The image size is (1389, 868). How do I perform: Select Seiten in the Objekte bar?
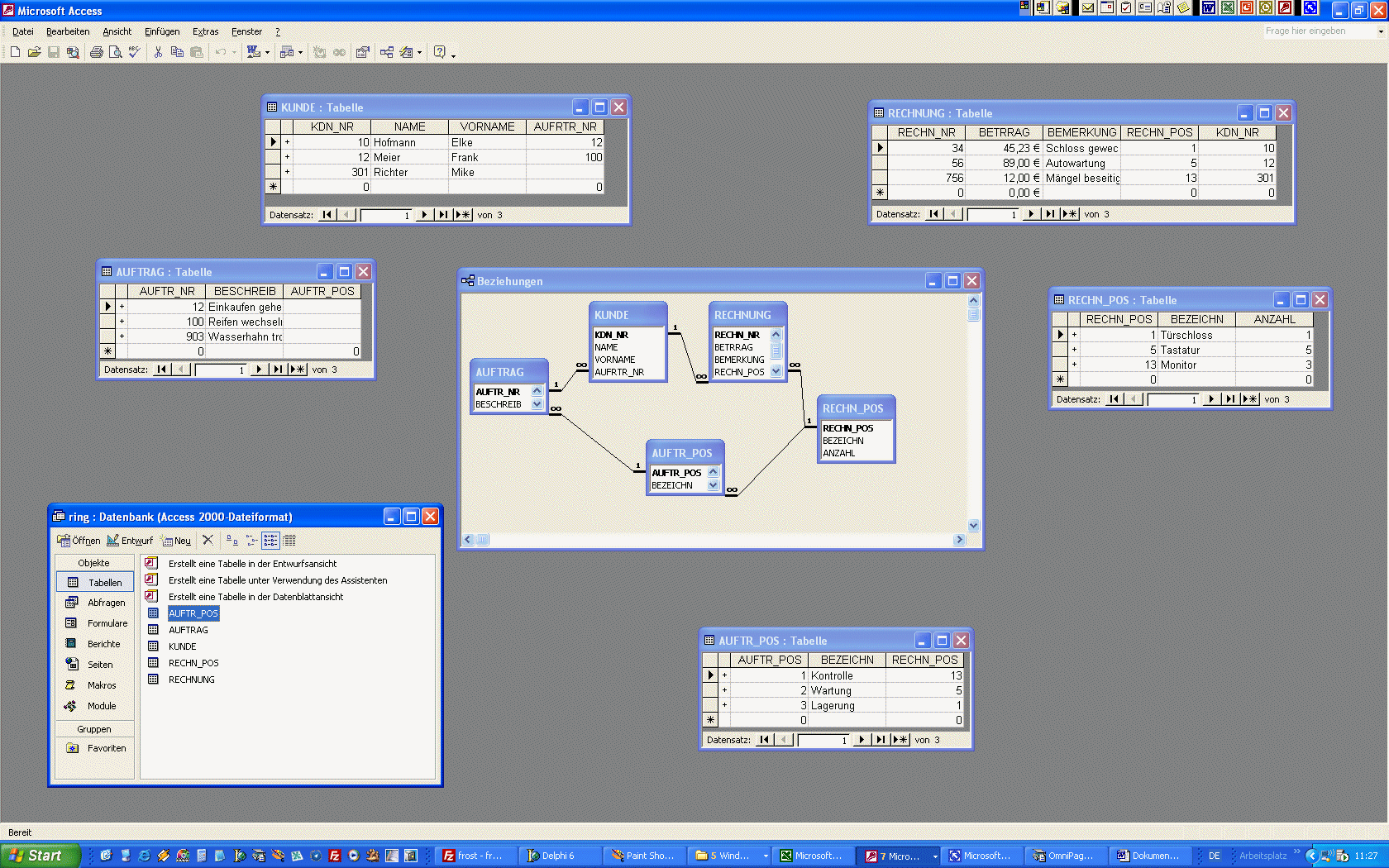pos(95,665)
